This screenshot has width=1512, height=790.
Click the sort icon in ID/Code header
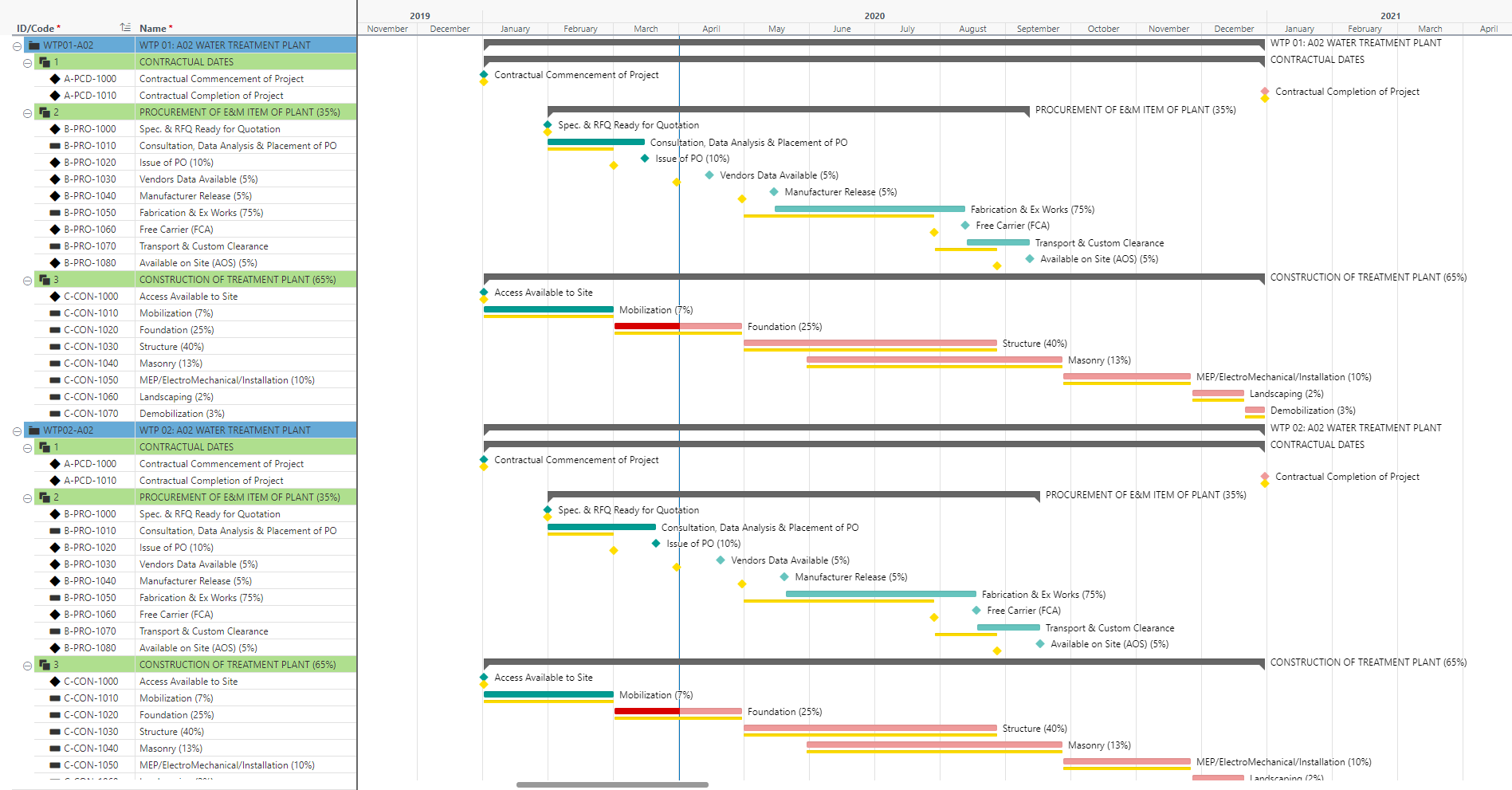[x=125, y=27]
